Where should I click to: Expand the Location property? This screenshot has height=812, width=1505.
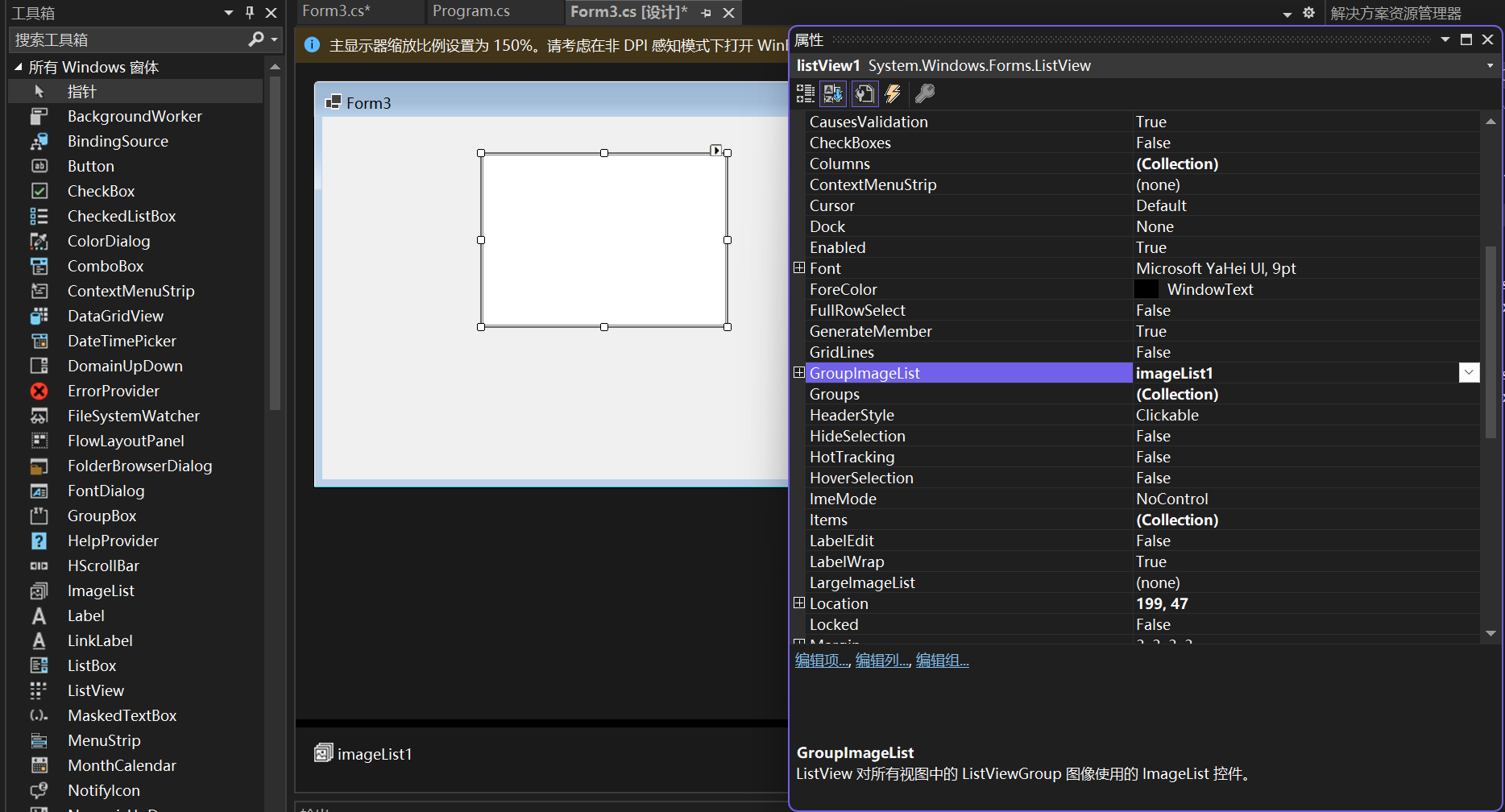tap(798, 602)
